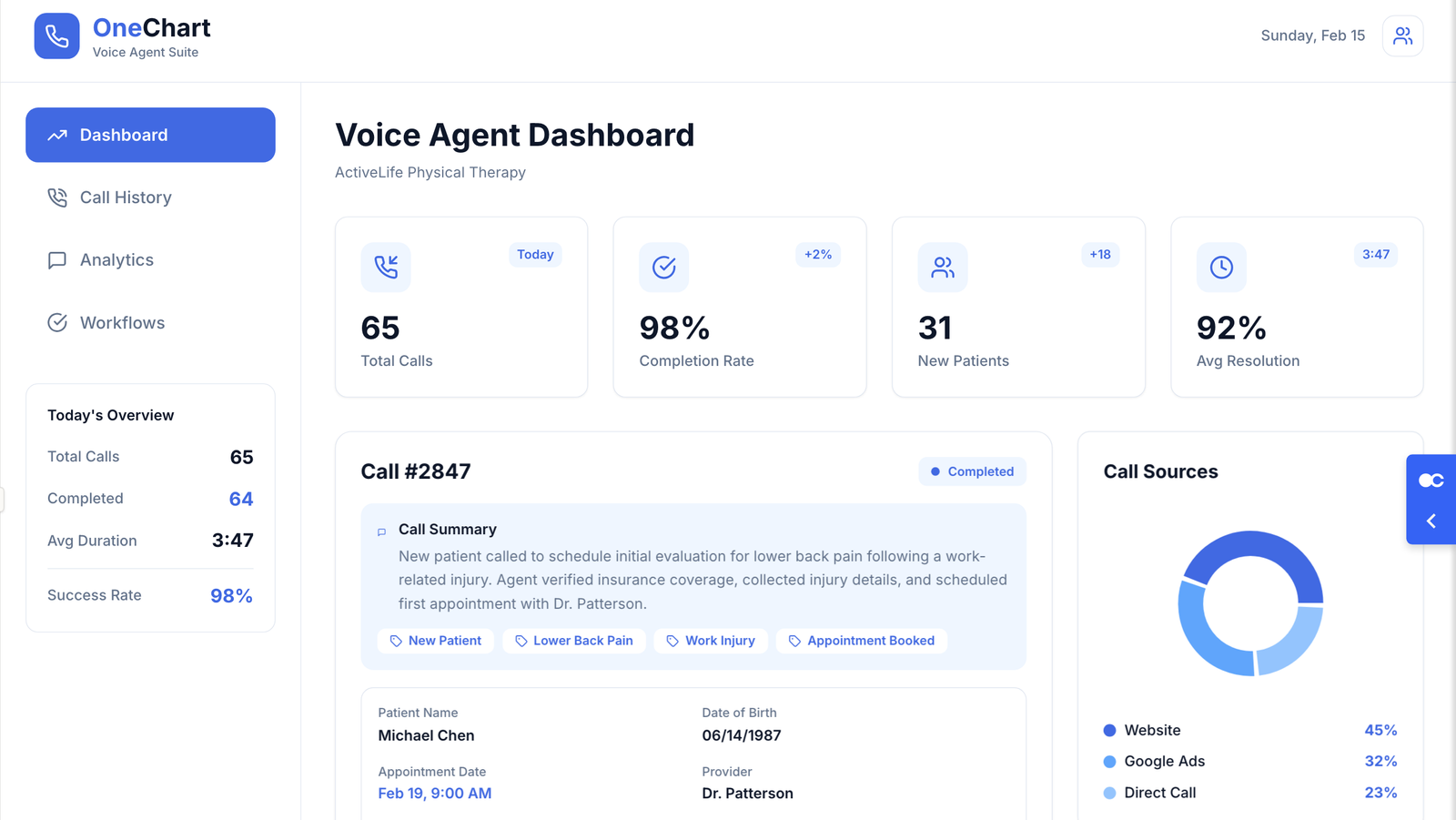The width and height of the screenshot is (1456, 820).
Task: Expand the side panel with left chevron
Action: coord(1431,521)
